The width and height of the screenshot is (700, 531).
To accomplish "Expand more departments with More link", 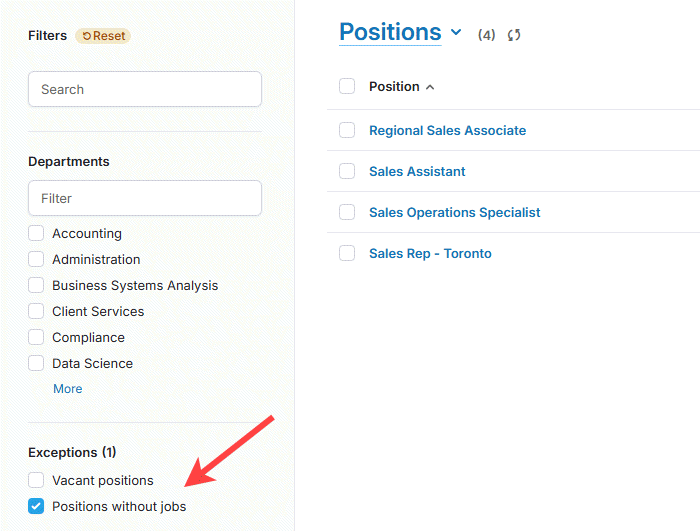I will click(x=67, y=389).
